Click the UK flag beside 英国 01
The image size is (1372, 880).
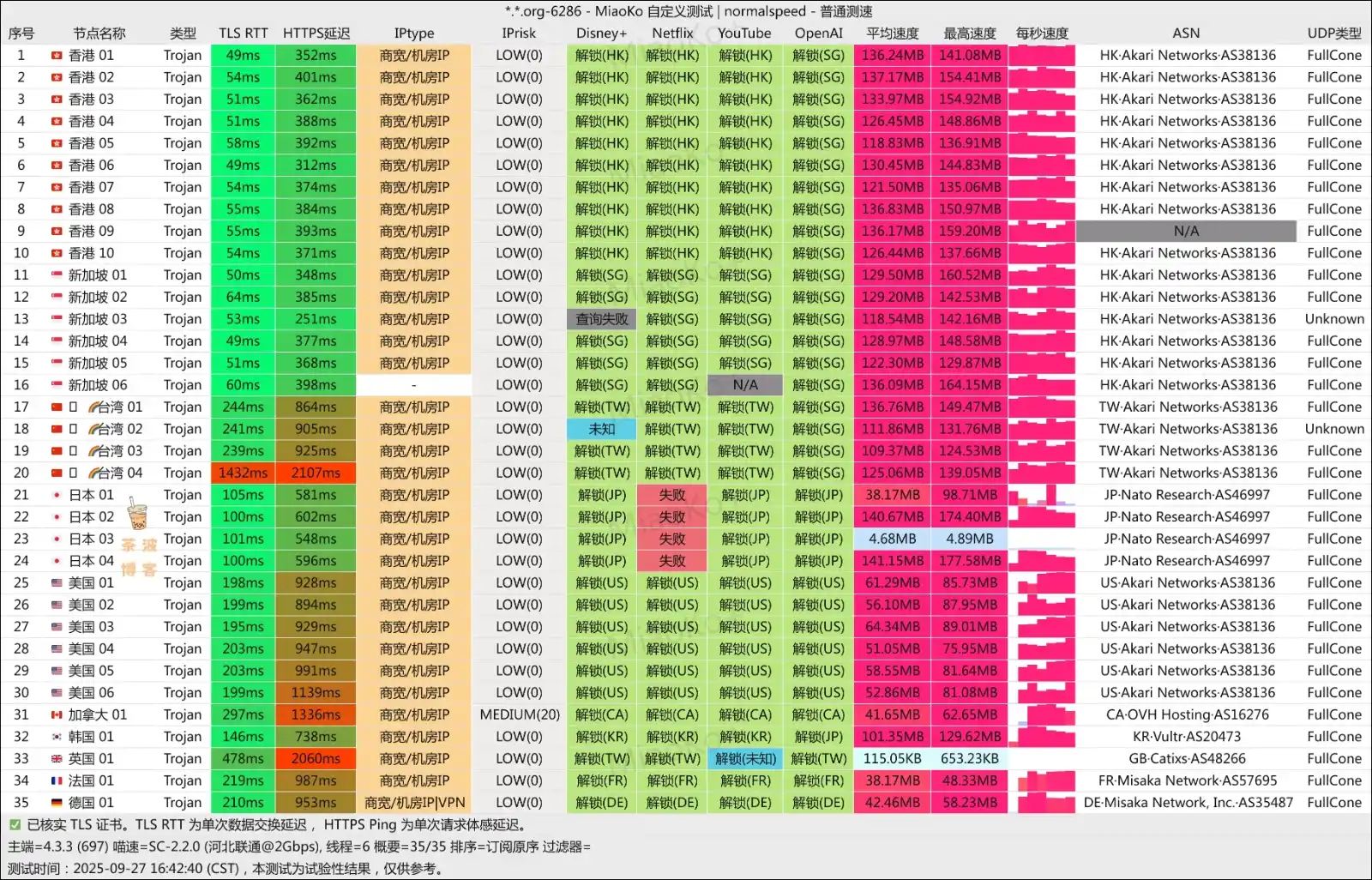pos(57,759)
